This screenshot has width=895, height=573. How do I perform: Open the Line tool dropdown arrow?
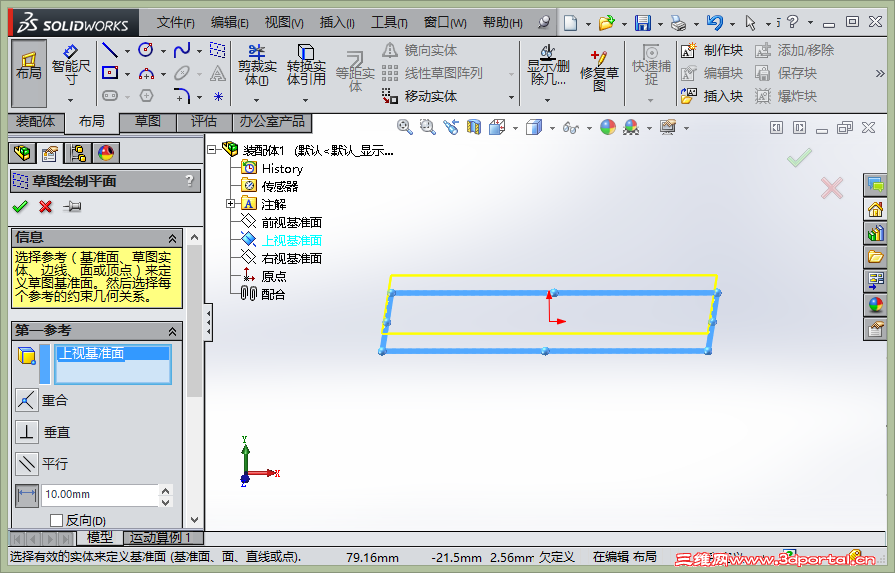[127, 51]
